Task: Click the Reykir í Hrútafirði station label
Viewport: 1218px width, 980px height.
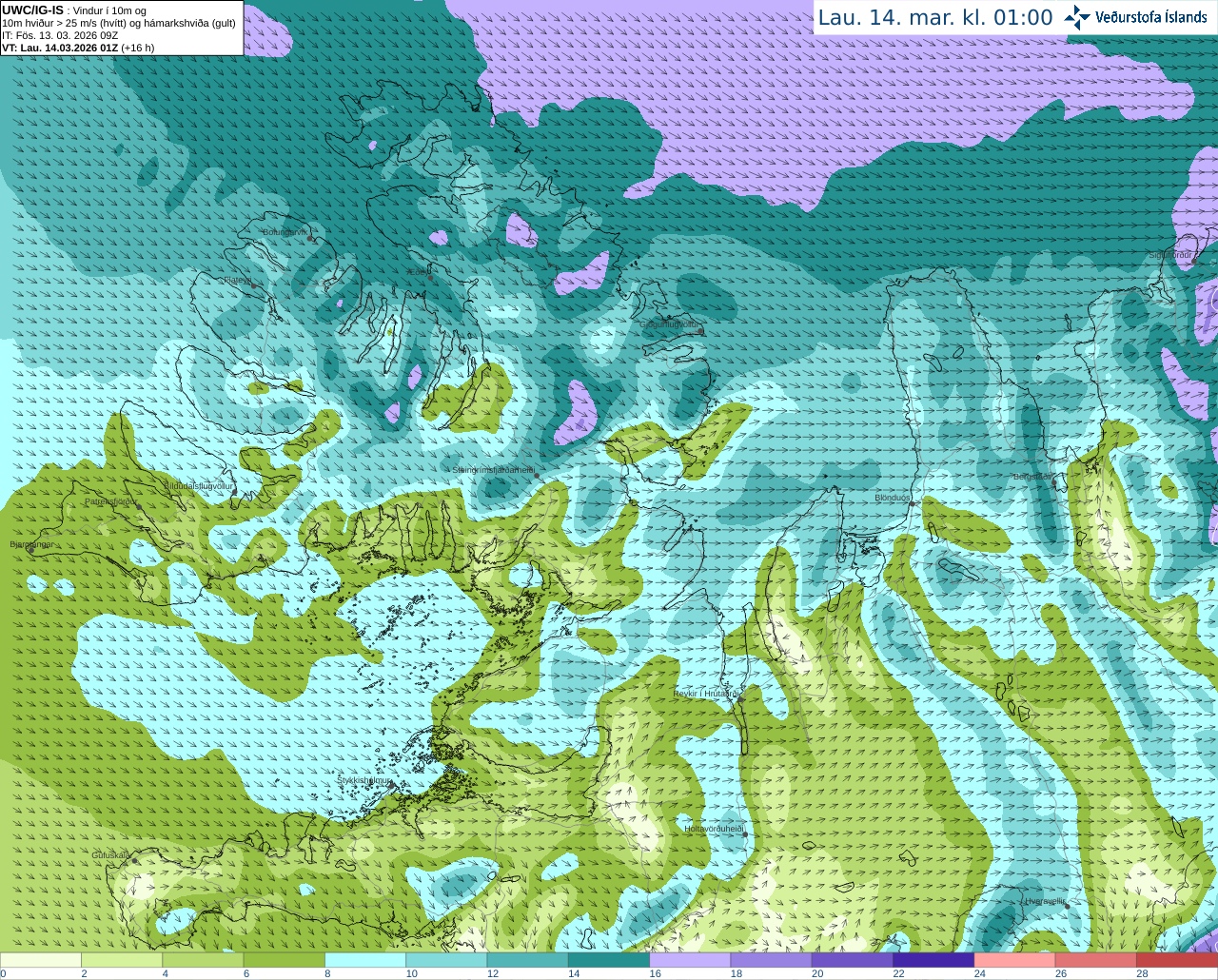Action: tap(706, 694)
